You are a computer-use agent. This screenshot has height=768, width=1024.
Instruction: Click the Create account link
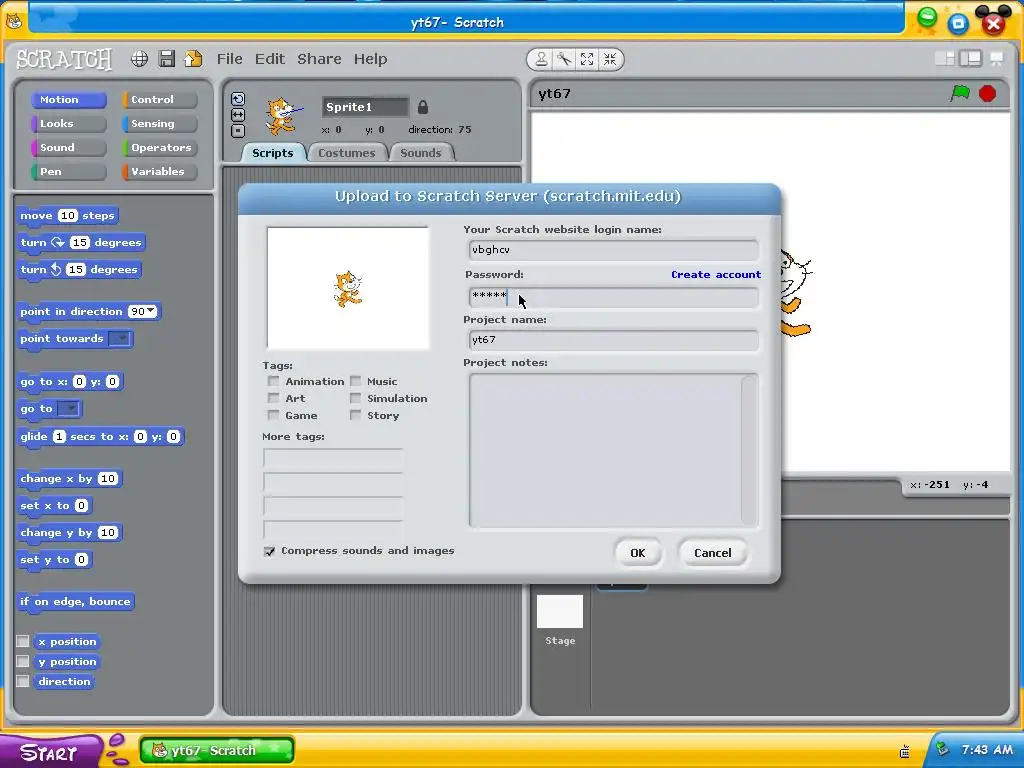(x=716, y=274)
